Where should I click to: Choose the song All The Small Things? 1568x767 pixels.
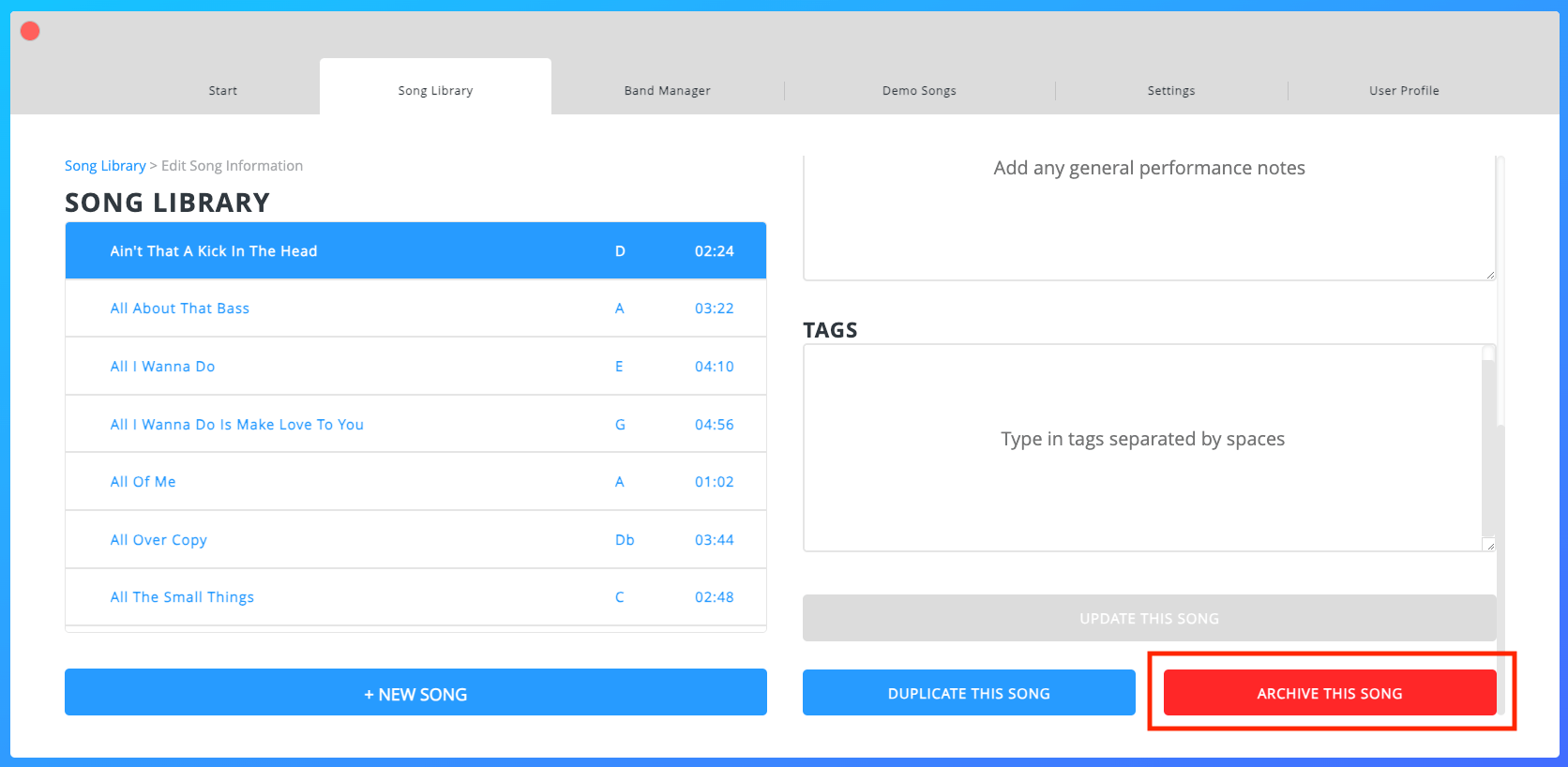click(182, 597)
